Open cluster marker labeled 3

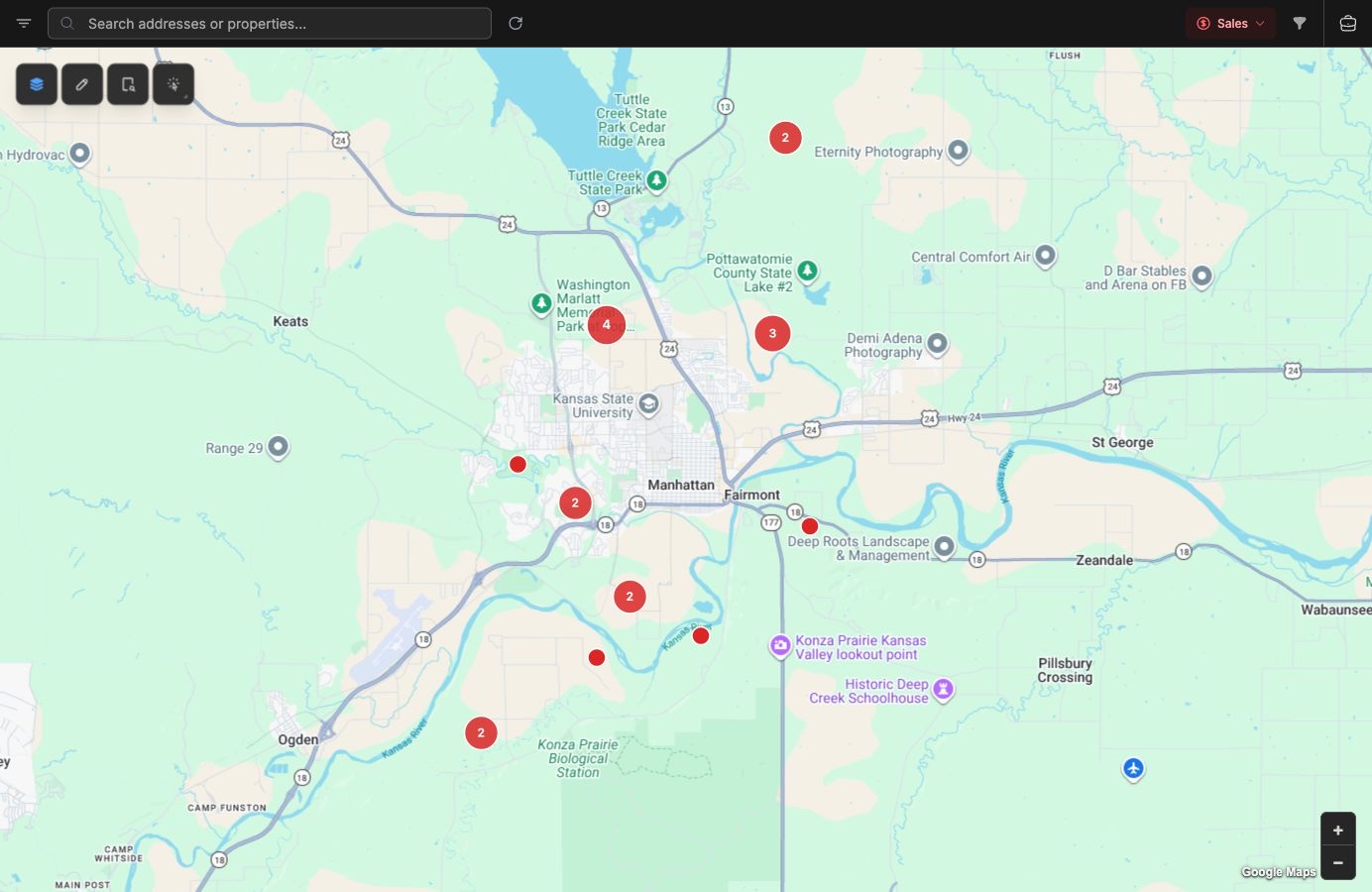coord(773,334)
